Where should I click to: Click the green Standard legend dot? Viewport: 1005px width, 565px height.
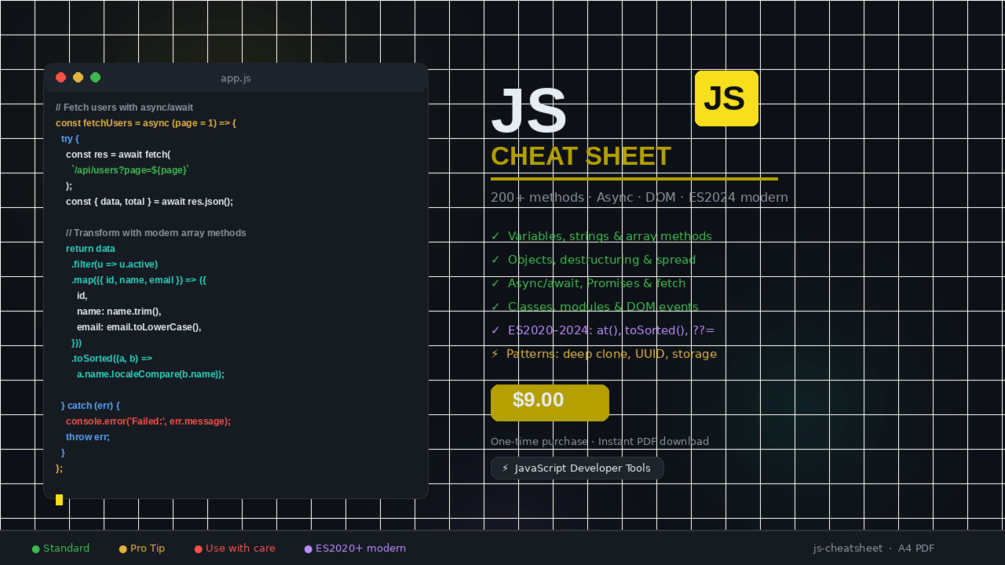click(36, 549)
